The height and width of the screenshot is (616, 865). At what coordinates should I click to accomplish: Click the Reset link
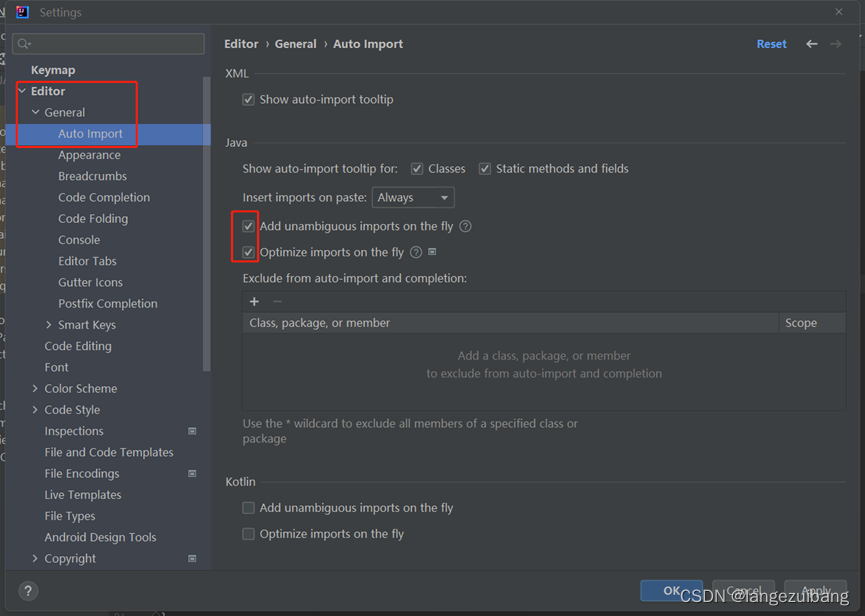tap(771, 44)
